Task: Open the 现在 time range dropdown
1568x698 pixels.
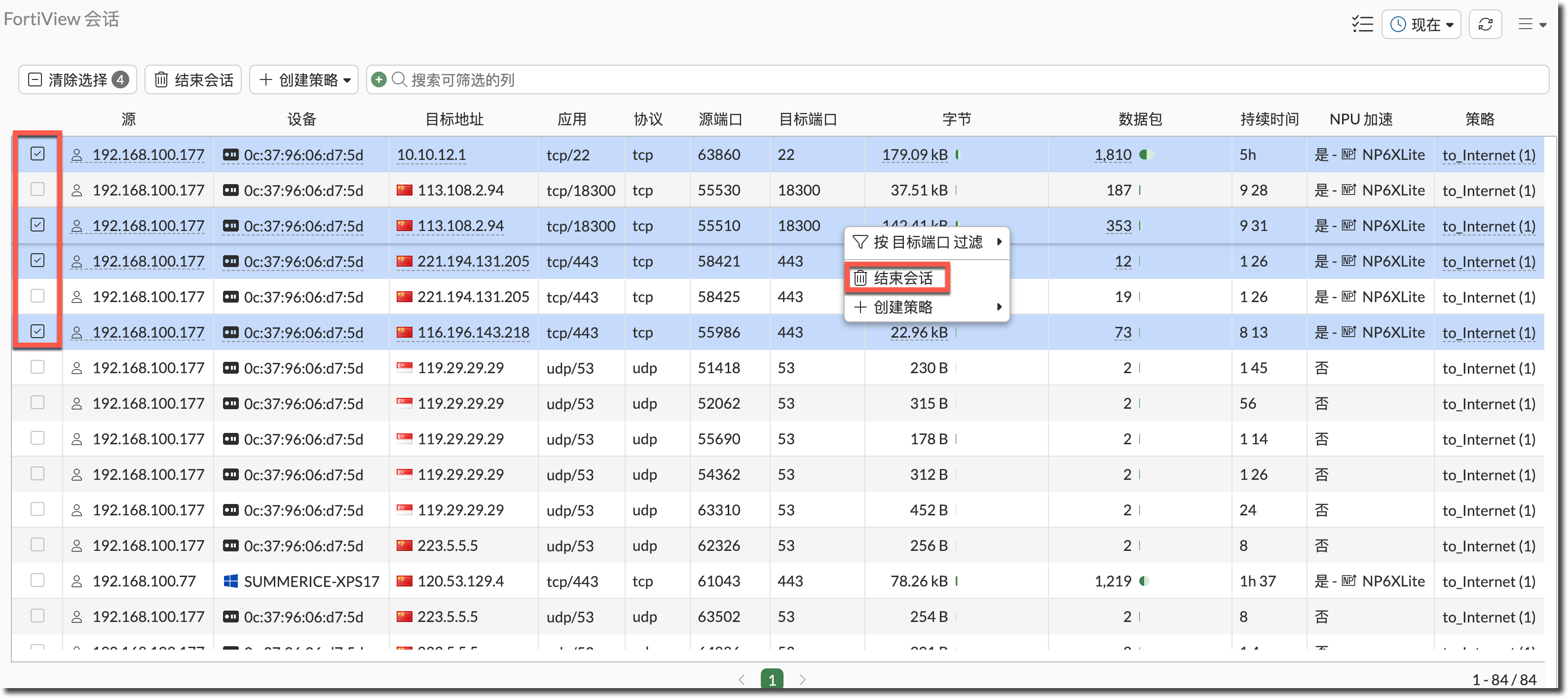Action: click(x=1421, y=24)
